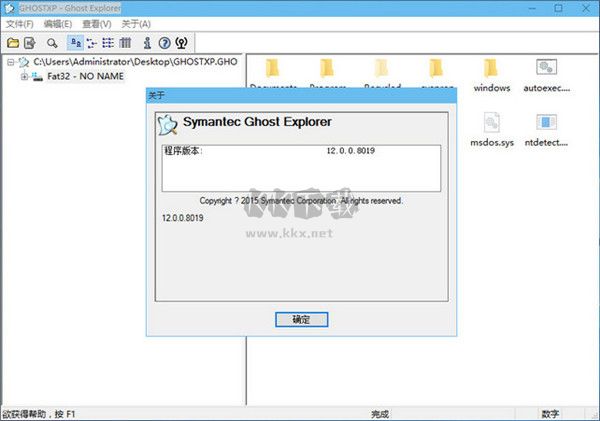Image resolution: width=600 pixels, height=421 pixels.
Task: Click the 12.0.0.8019 text below copyright
Action: (183, 218)
